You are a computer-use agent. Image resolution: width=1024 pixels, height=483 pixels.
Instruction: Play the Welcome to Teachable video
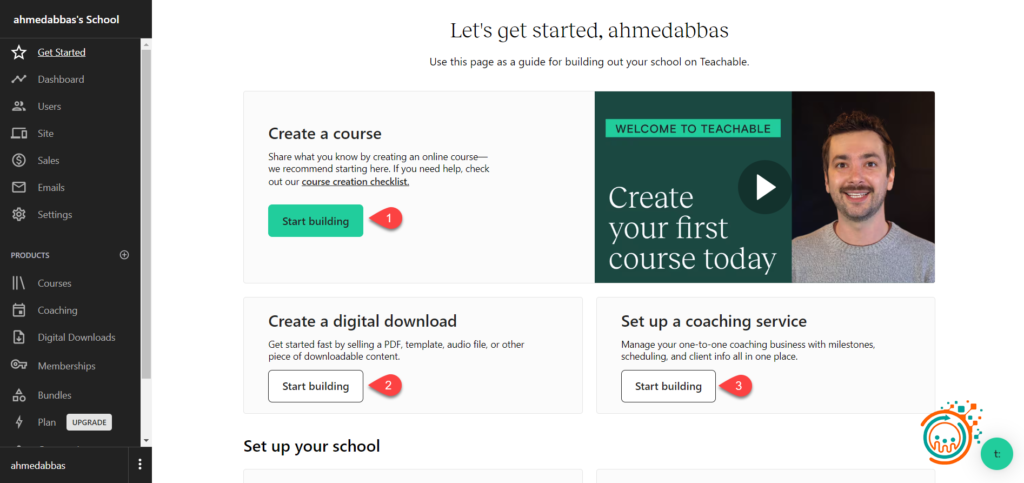pos(764,187)
